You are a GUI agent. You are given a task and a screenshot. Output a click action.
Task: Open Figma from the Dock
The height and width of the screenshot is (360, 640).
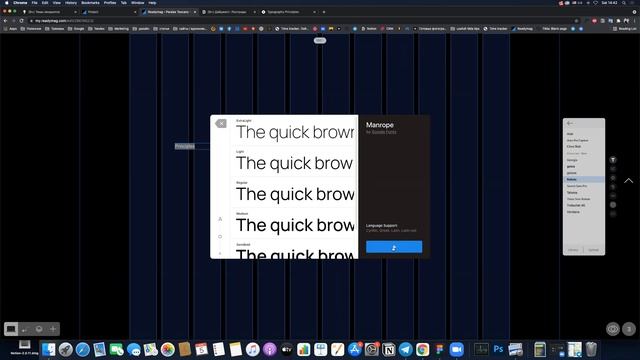pos(440,349)
